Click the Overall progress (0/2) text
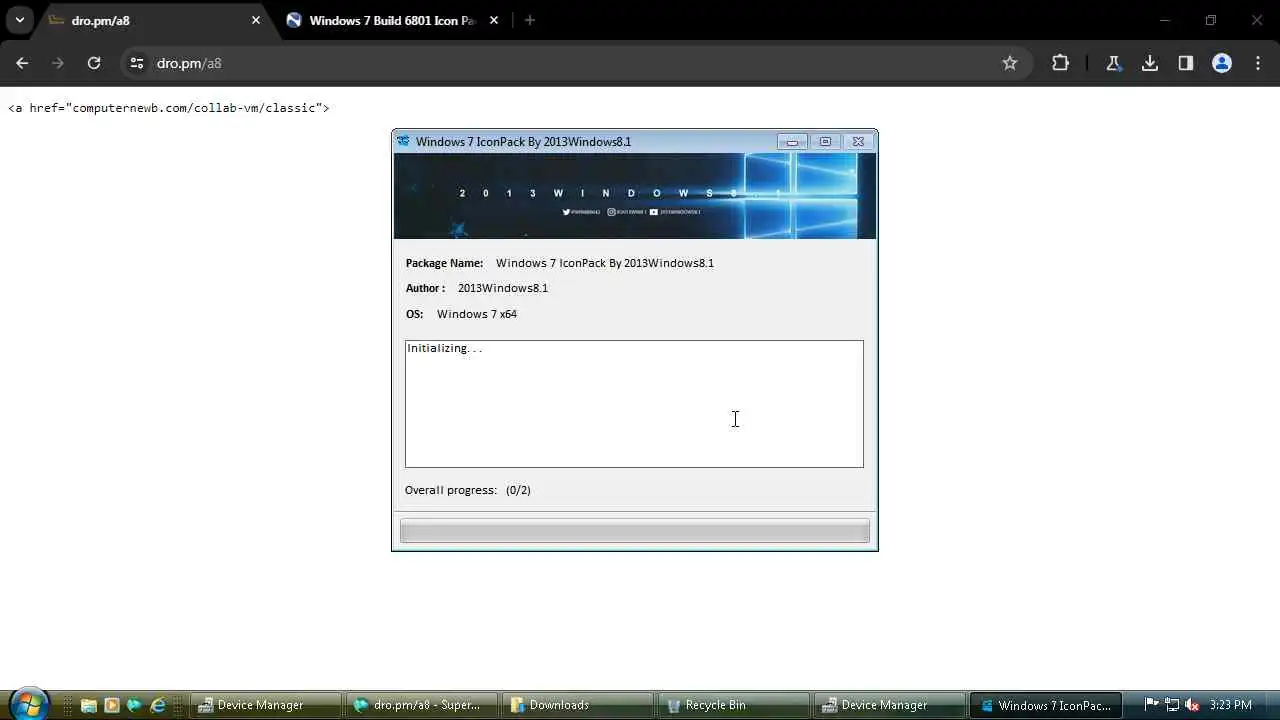Image resolution: width=1280 pixels, height=720 pixels. pyautogui.click(x=468, y=490)
